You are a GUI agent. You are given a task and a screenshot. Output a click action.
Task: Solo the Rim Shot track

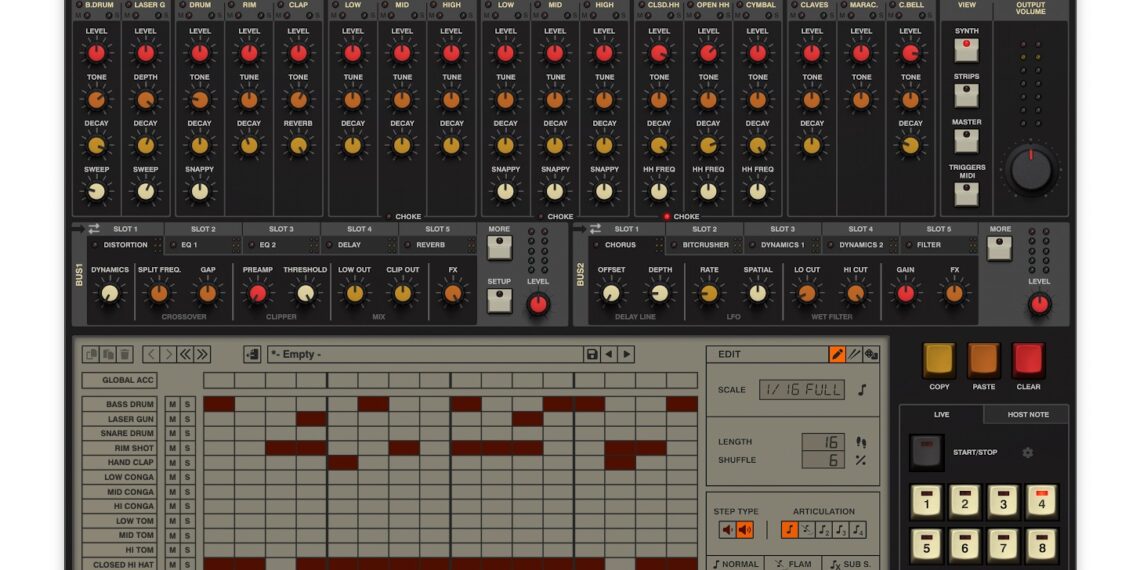point(187,448)
